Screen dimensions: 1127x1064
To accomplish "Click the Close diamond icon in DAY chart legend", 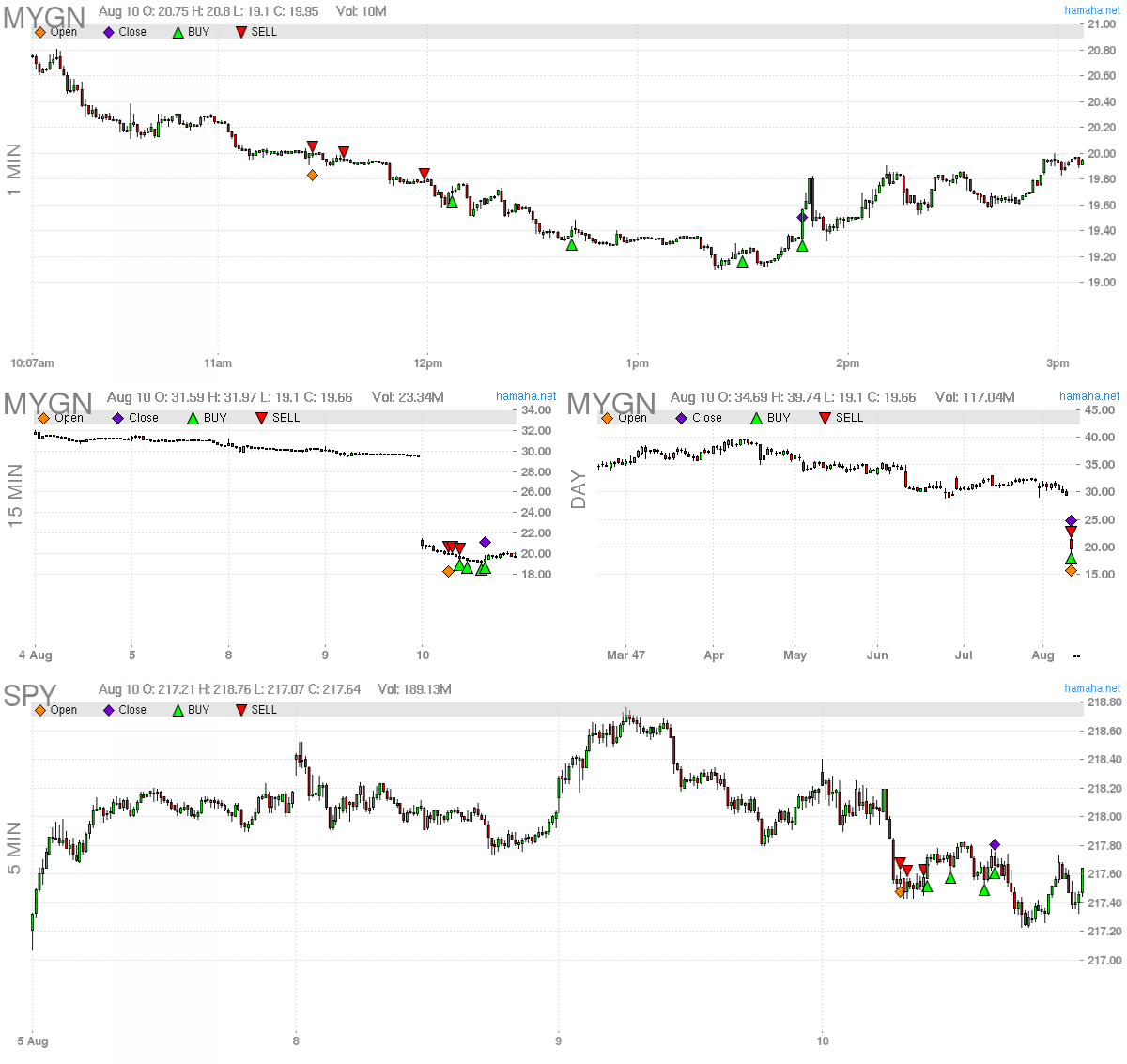I will [x=682, y=418].
